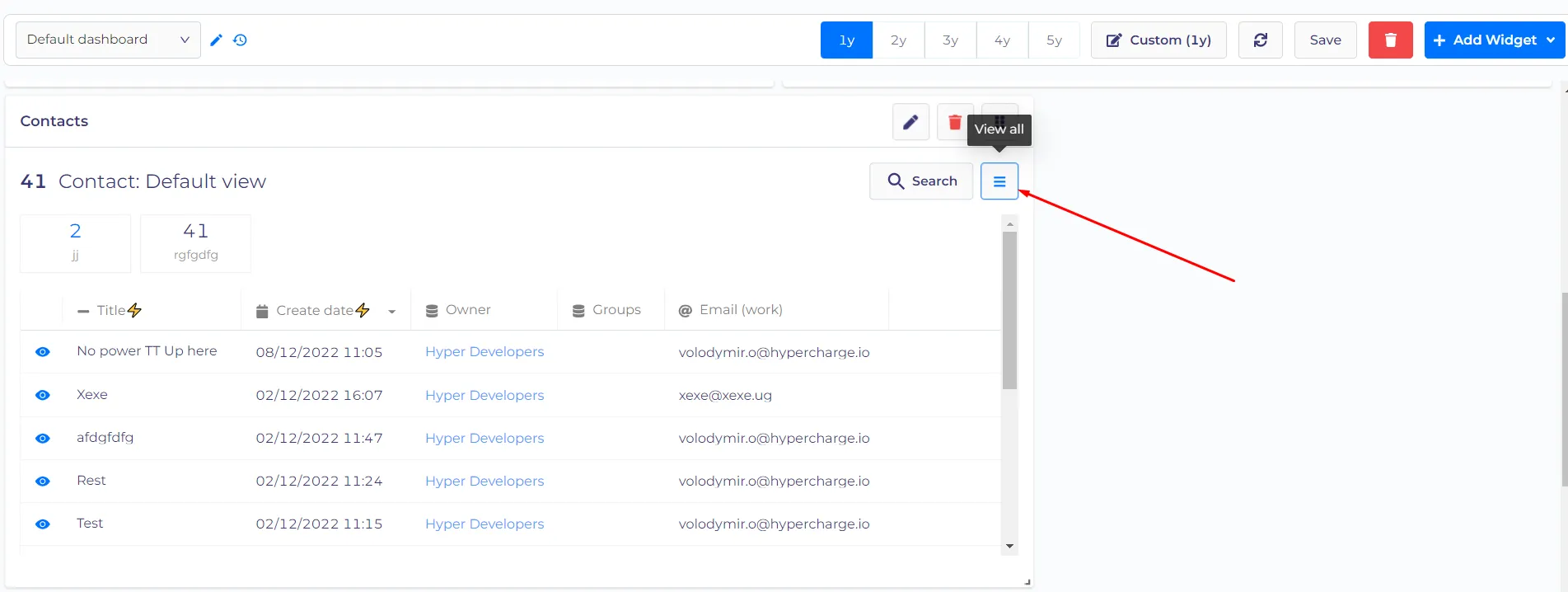
Task: Open dashboard history clock icon
Action: 240,40
